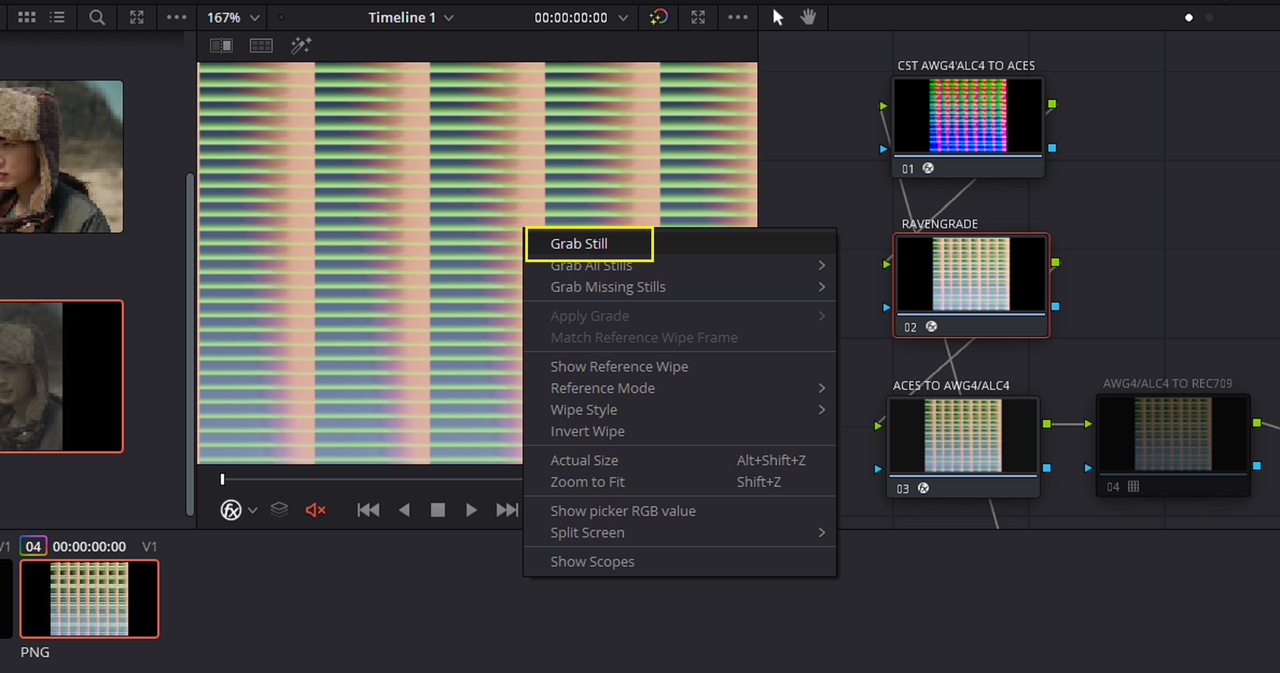Select the ACES TO AWG4/ALC4 node
This screenshot has width=1280, height=673.
click(x=963, y=446)
